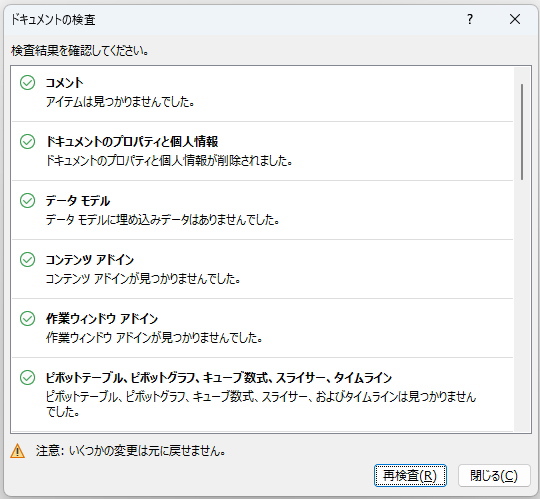Click the results list vertical scrollbar thumb
Viewport: 540px width, 499px height.
pos(522,132)
